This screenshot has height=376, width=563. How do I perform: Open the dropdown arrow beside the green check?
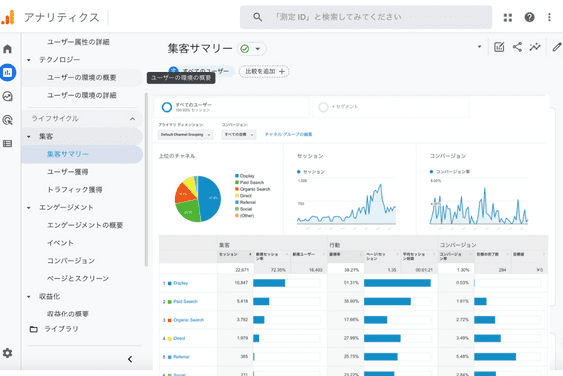pyautogui.click(x=257, y=49)
